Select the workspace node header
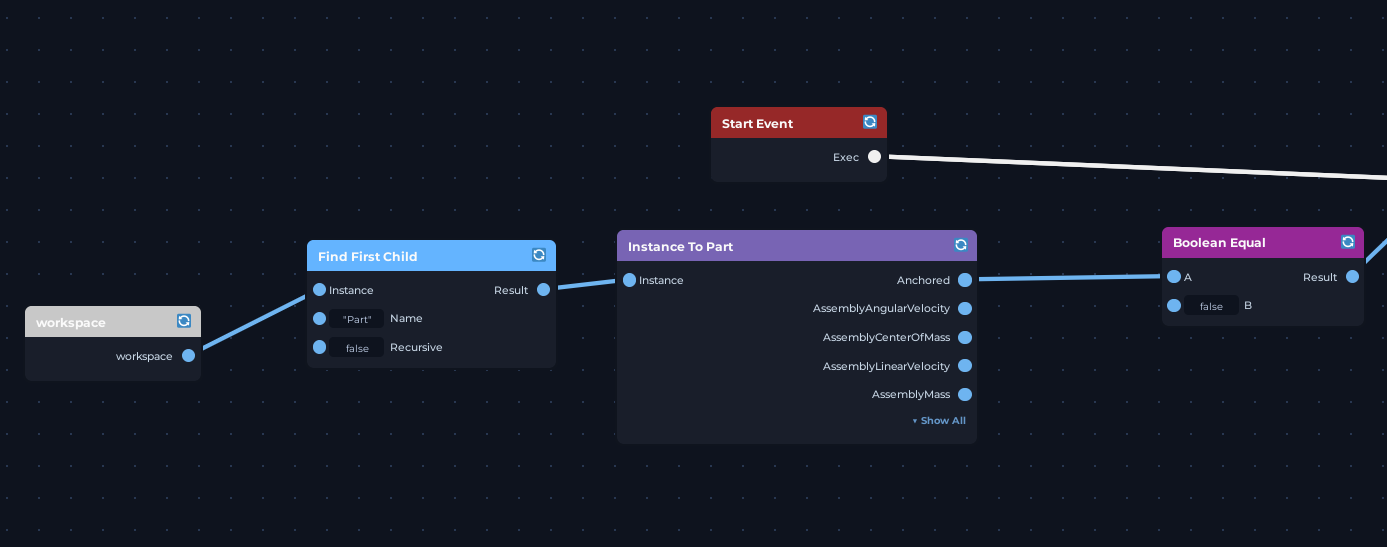1387x547 pixels. click(x=113, y=322)
